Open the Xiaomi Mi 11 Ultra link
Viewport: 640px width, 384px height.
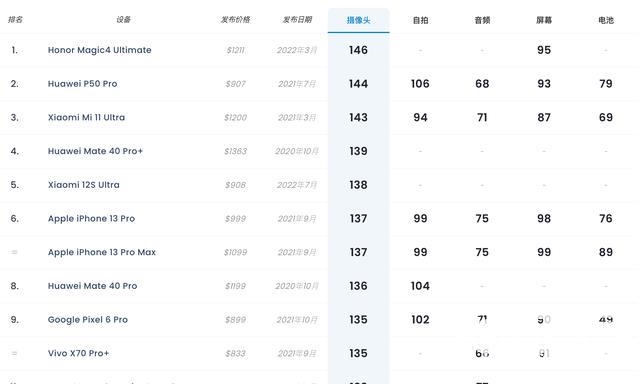(87, 118)
